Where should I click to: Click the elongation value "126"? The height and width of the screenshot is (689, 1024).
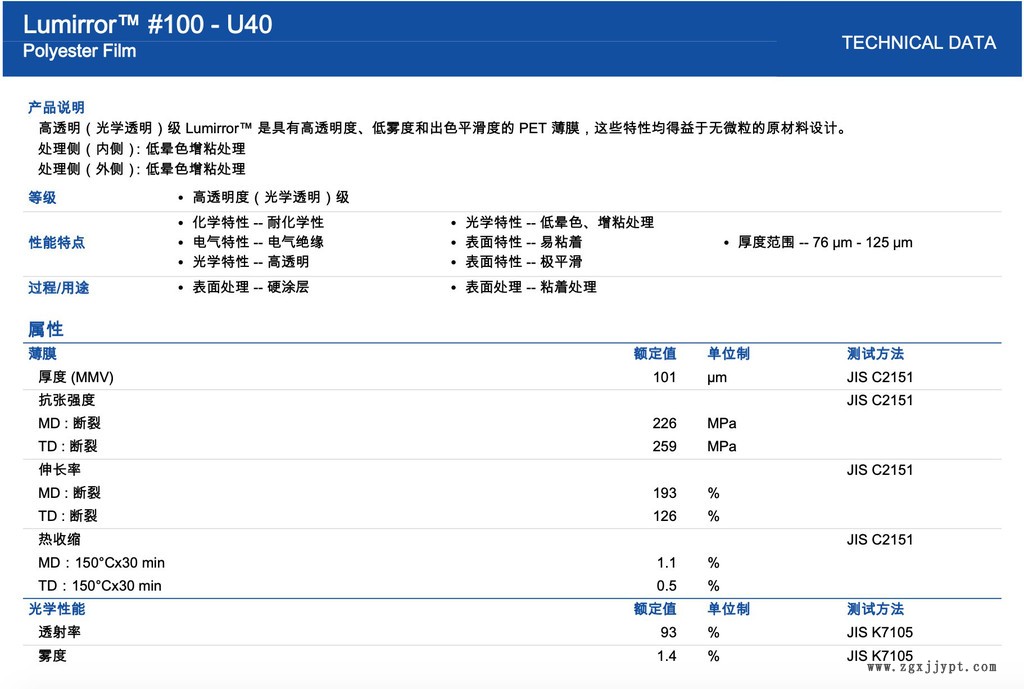(x=665, y=516)
